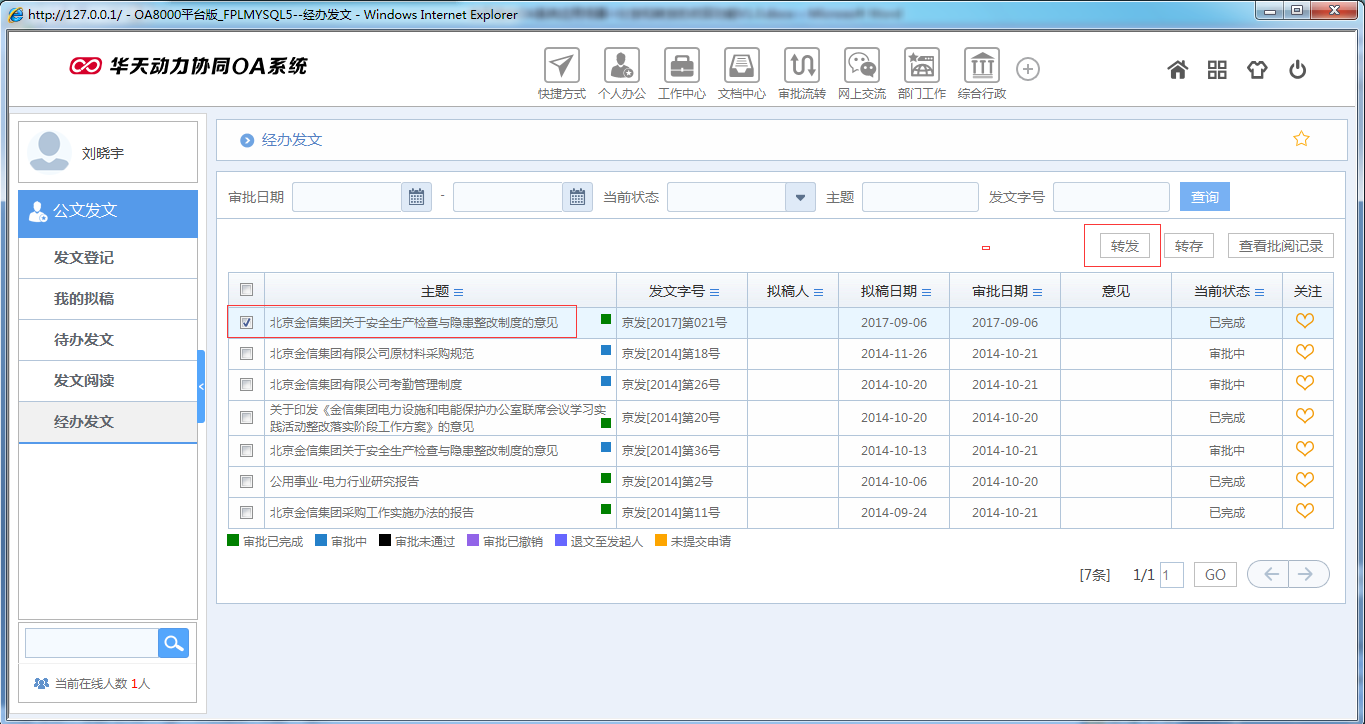Open the start date calendar picker
The width and height of the screenshot is (1365, 724).
416,196
